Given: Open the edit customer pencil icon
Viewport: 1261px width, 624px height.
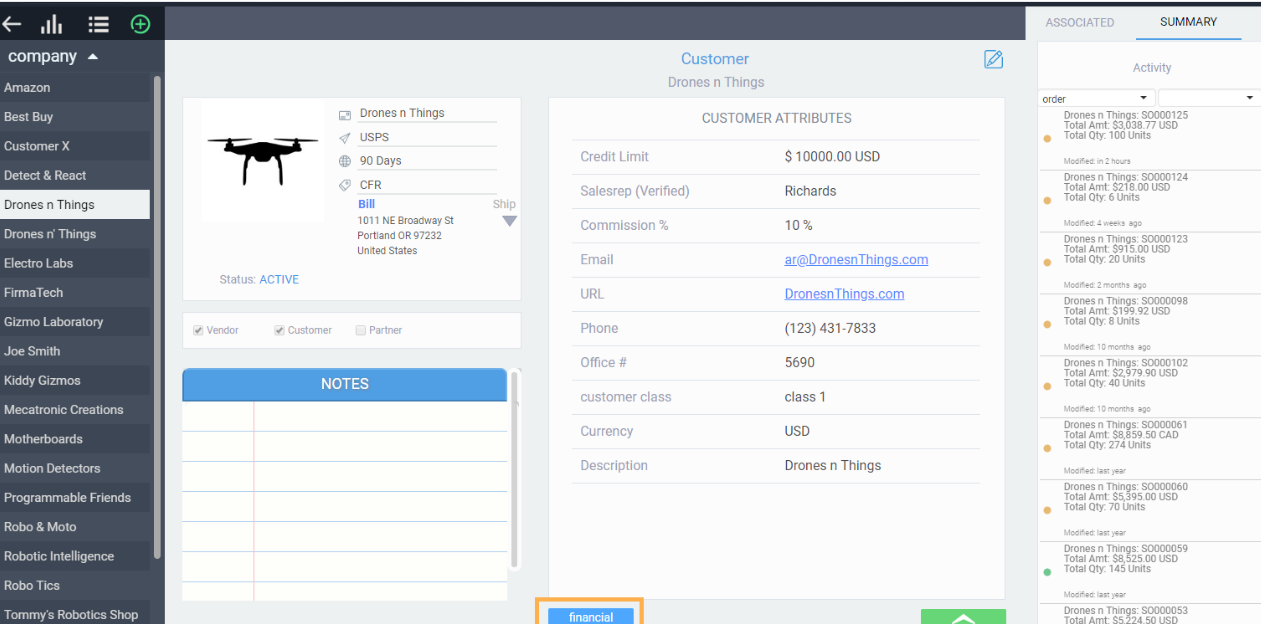Looking at the screenshot, I should (x=993, y=59).
